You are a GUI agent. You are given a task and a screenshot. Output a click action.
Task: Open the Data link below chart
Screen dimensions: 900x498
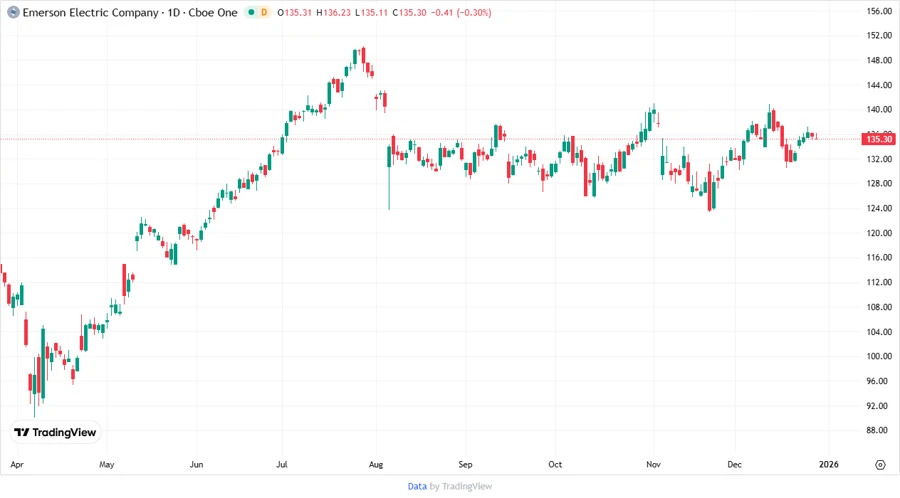click(x=417, y=486)
